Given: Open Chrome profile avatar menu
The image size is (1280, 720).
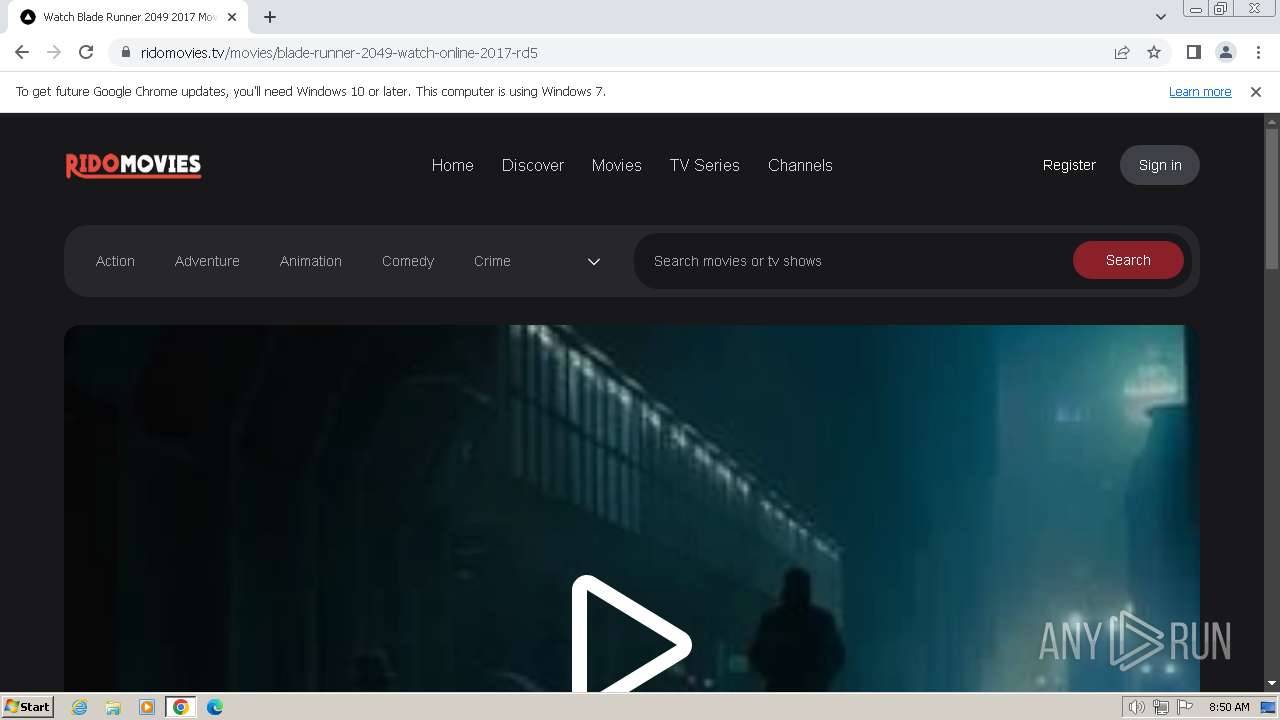Looking at the screenshot, I should [1225, 52].
